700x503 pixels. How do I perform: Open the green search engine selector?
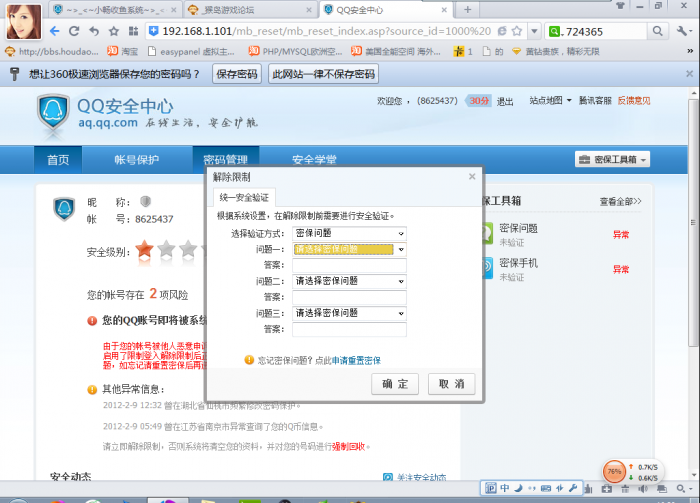(554, 31)
